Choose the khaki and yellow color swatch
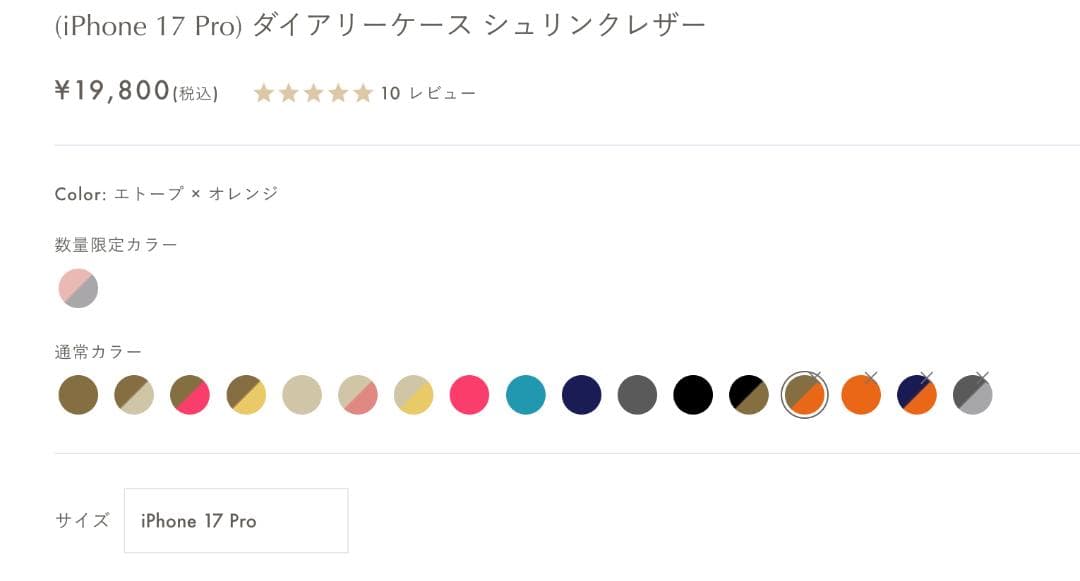 coord(246,395)
